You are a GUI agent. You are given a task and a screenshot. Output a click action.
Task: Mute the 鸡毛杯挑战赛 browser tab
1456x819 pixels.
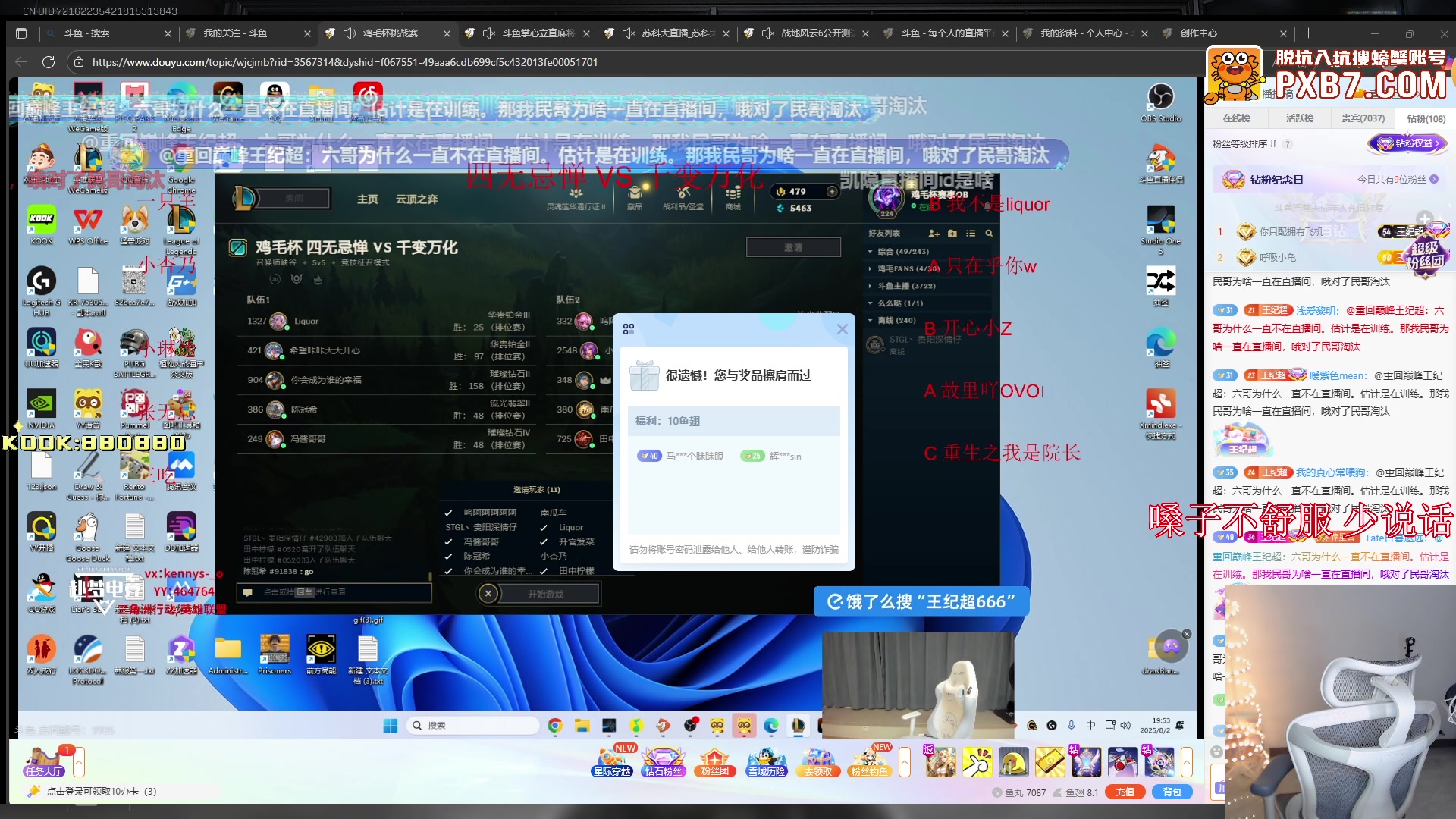point(350,33)
